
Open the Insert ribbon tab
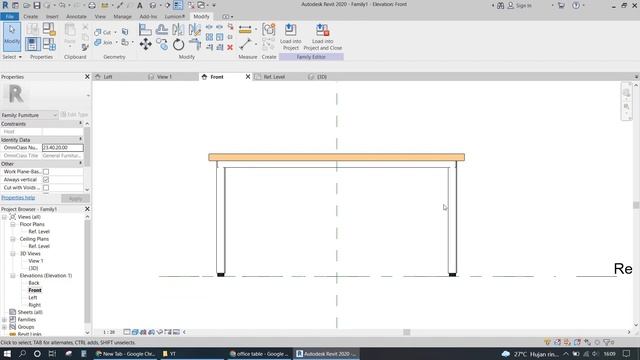[52, 17]
